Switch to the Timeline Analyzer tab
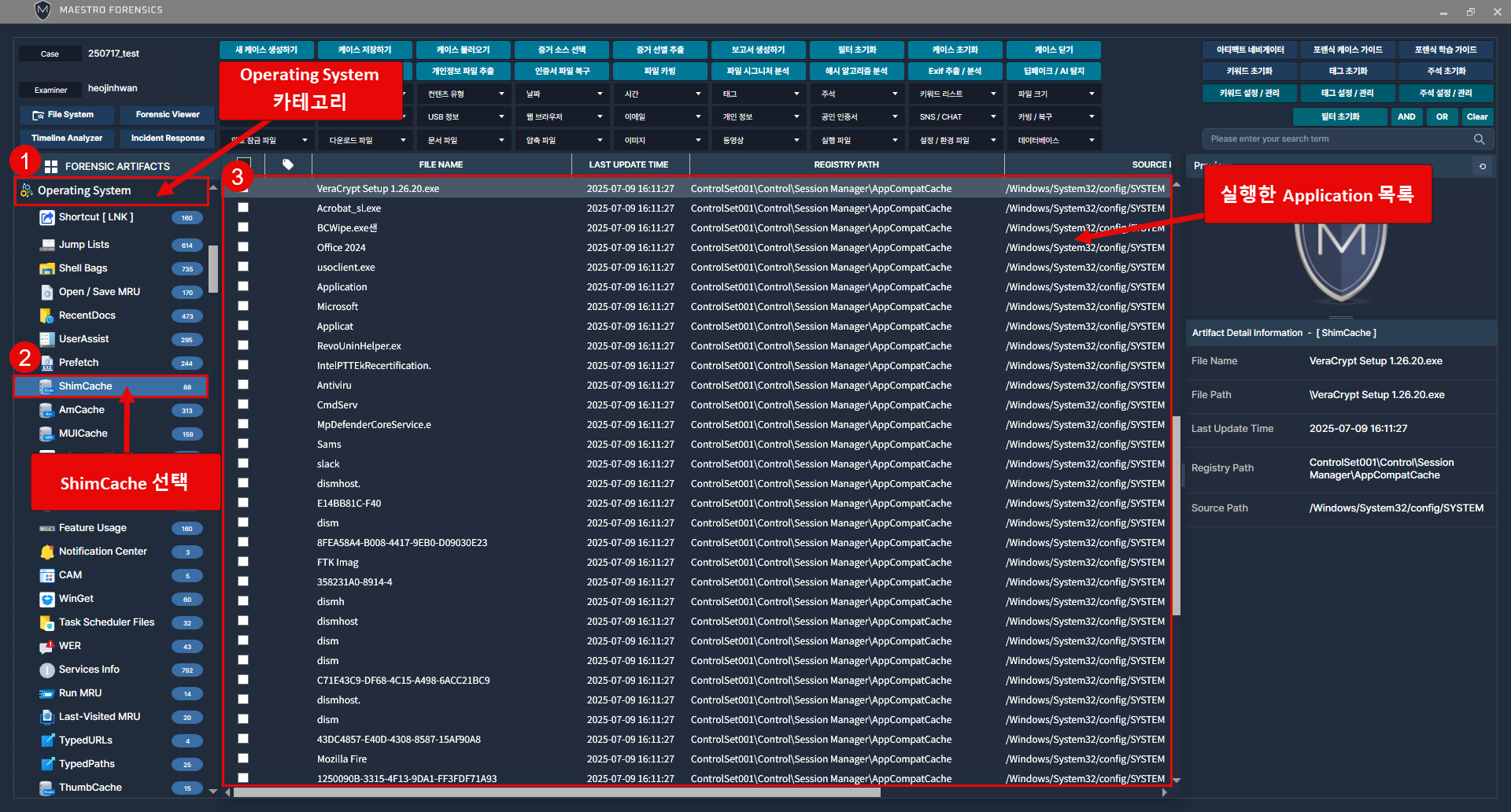The image size is (1511, 812). click(x=67, y=138)
